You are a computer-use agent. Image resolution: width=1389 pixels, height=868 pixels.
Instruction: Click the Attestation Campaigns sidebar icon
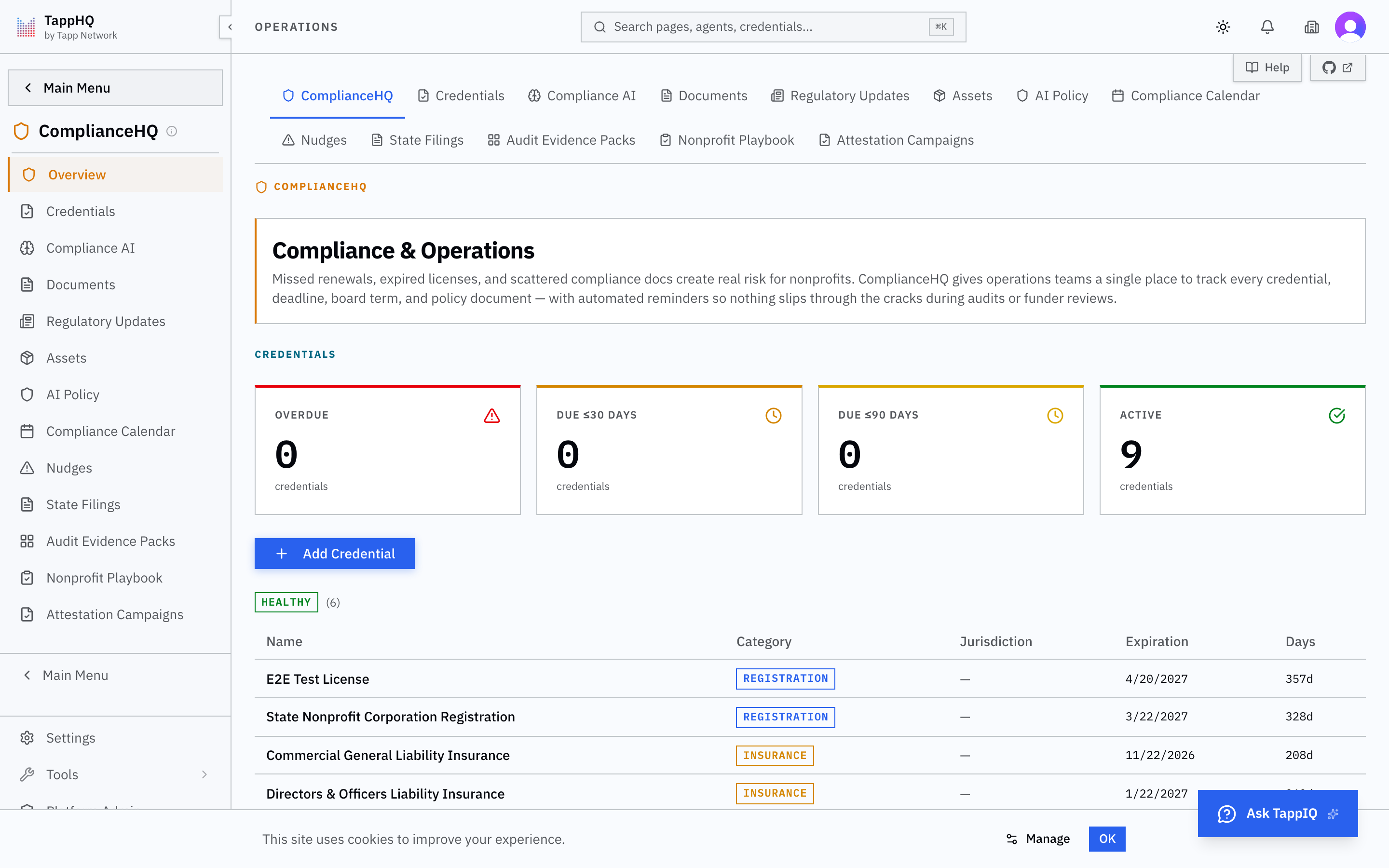pyautogui.click(x=27, y=615)
